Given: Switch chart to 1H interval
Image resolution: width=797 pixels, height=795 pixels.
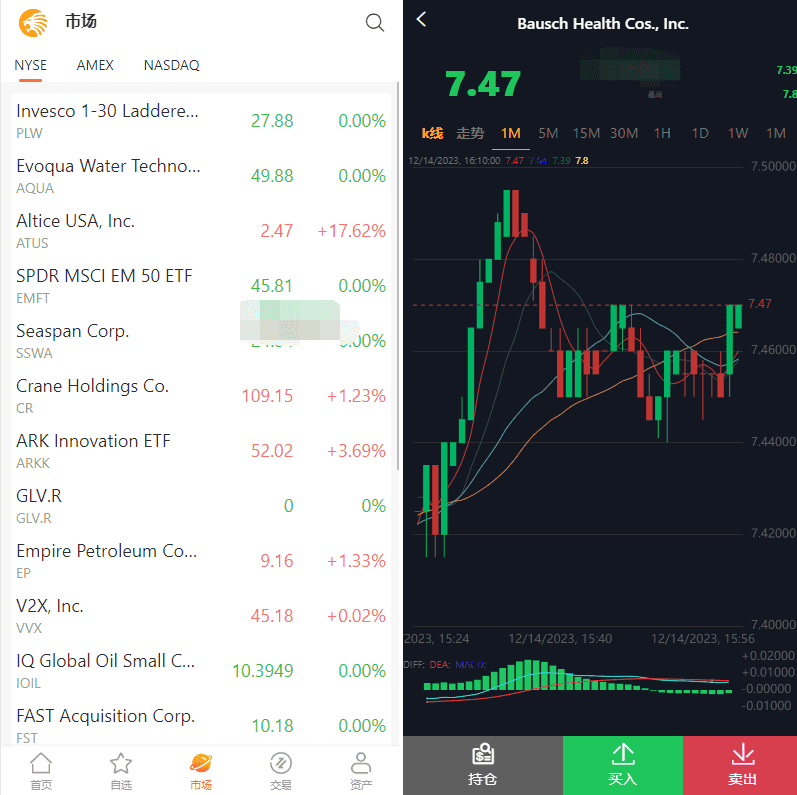Looking at the screenshot, I should [x=662, y=133].
